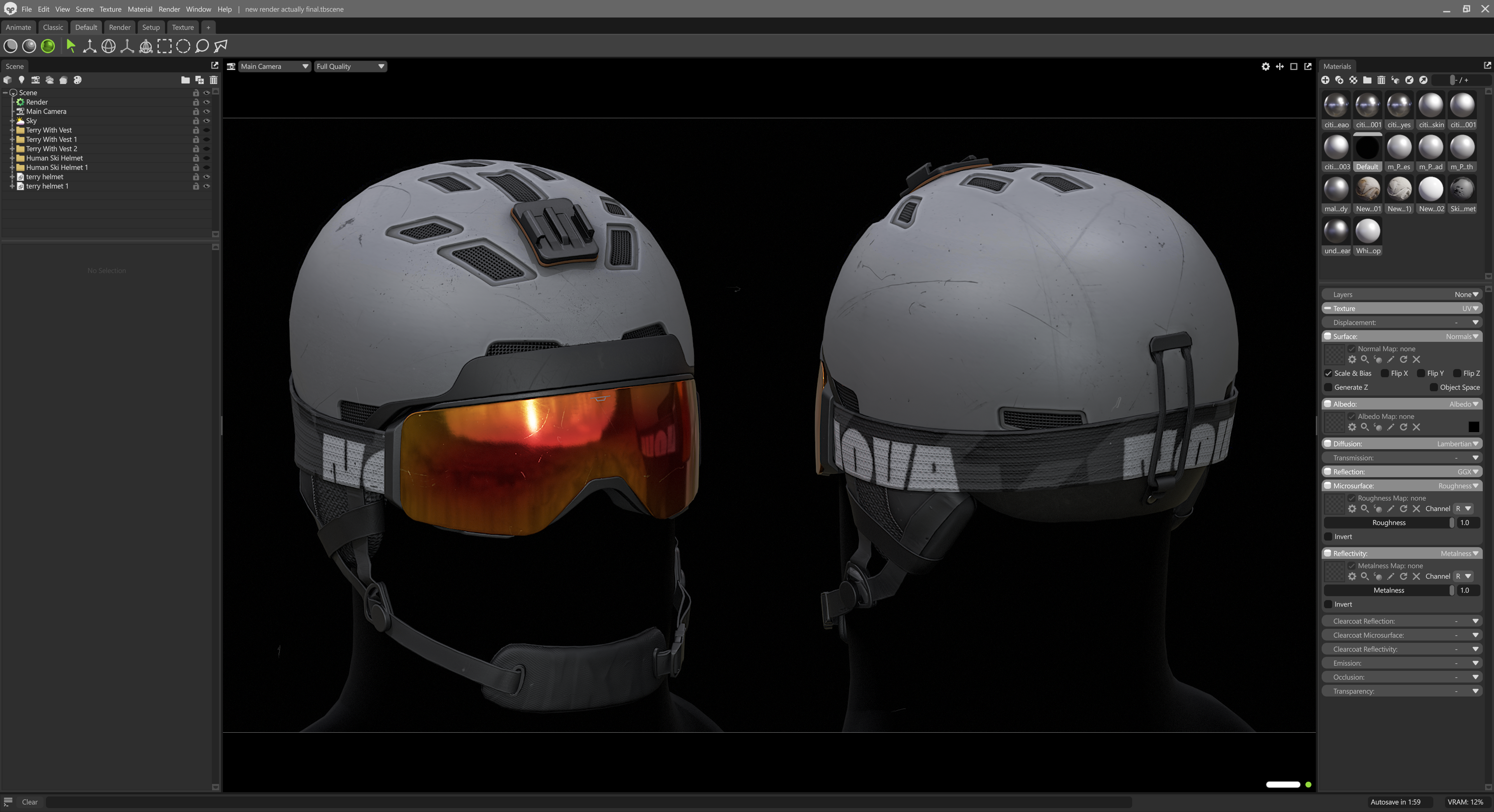Pick the polygon select tool

(x=221, y=46)
